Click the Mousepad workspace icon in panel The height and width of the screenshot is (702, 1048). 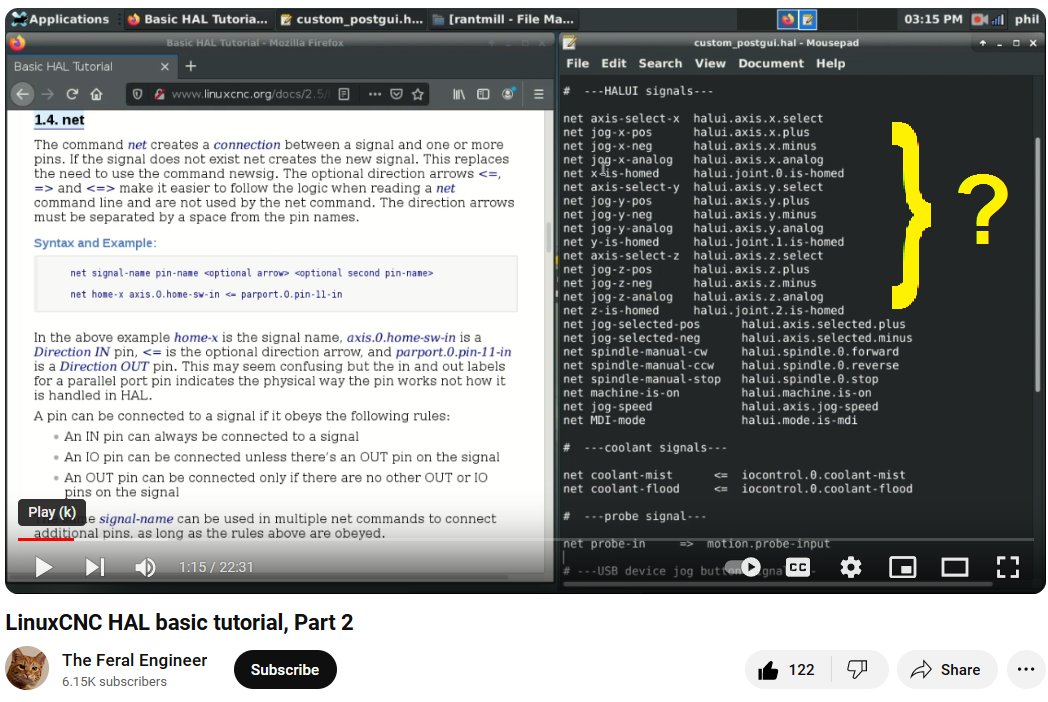click(x=807, y=19)
